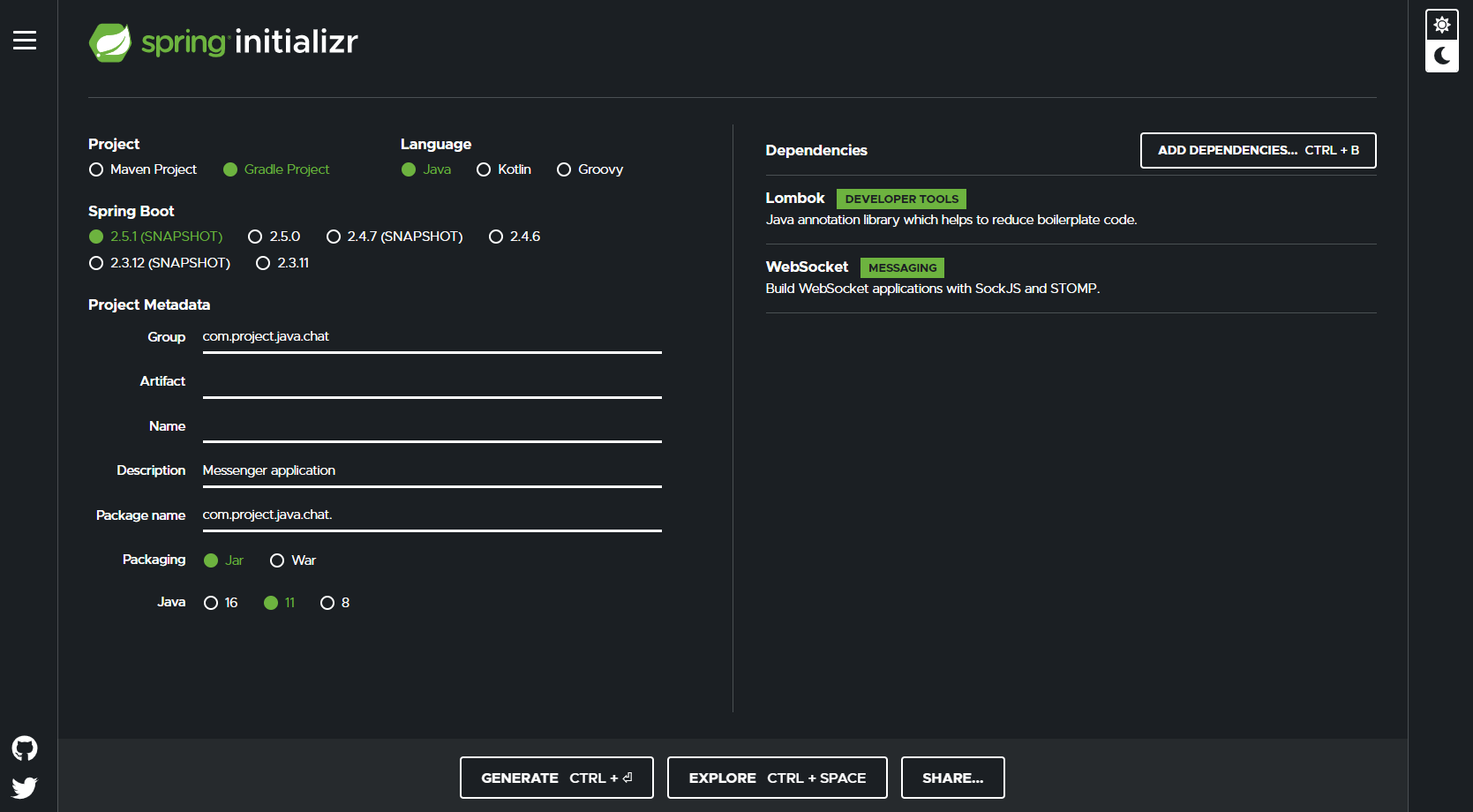This screenshot has height=812, width=1473.
Task: Select Spring Boot 2.5.1 (SNAPSHOT)
Action: tap(156, 237)
